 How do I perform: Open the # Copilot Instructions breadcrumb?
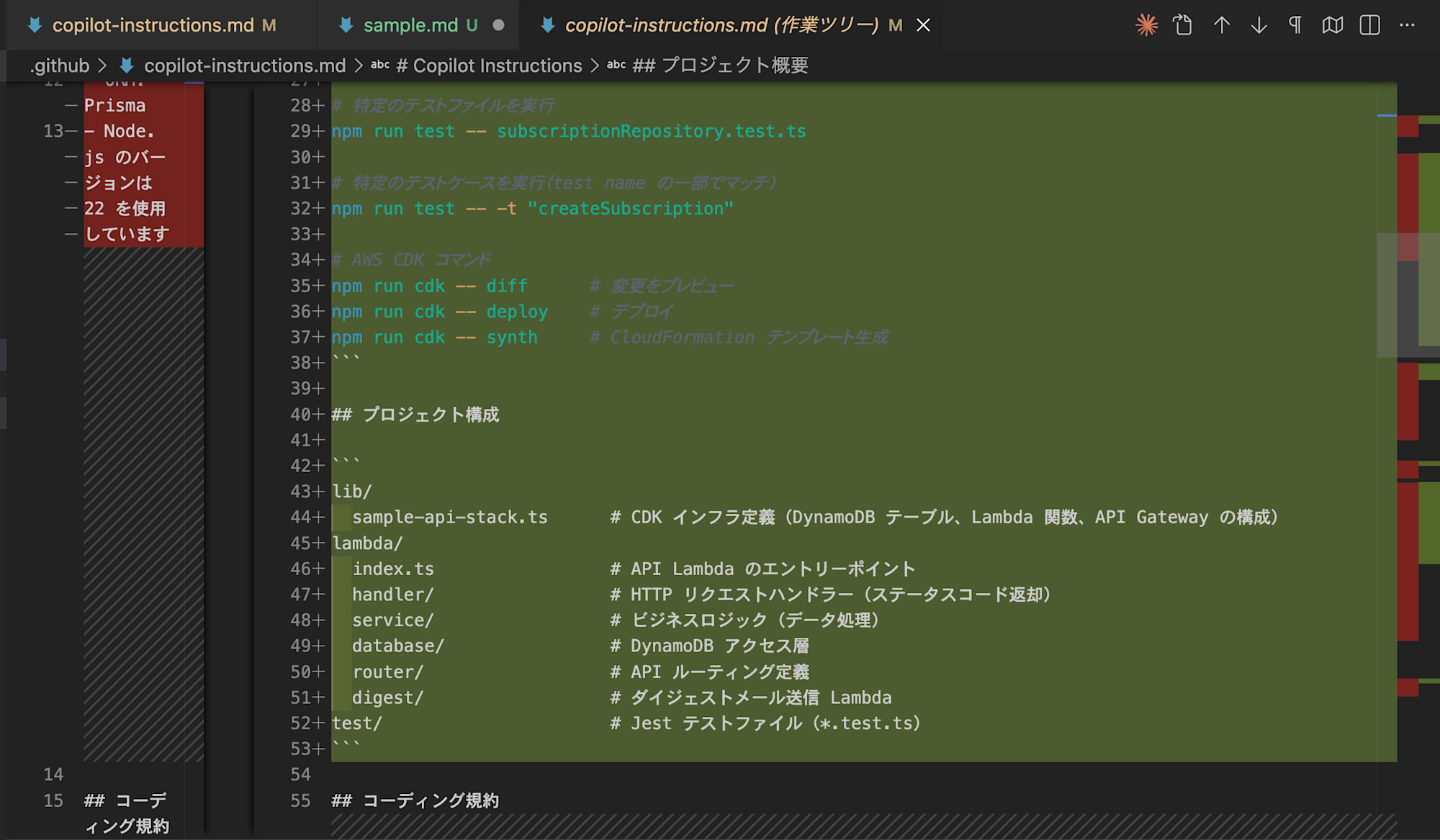pos(489,66)
